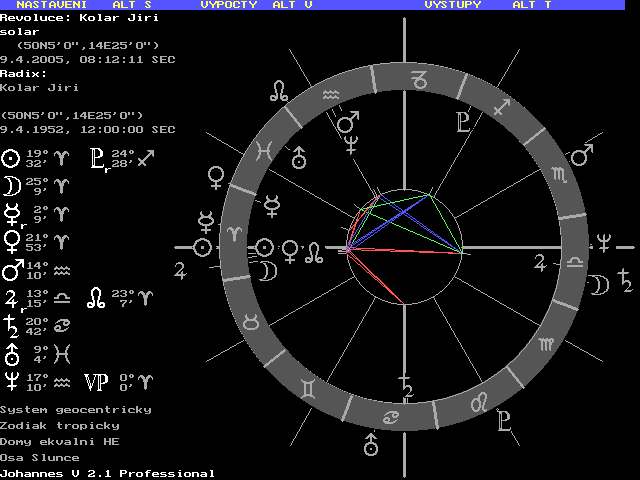Click the 'System geocentricky' setting text
The width and height of the screenshot is (640, 480).
tap(76, 410)
